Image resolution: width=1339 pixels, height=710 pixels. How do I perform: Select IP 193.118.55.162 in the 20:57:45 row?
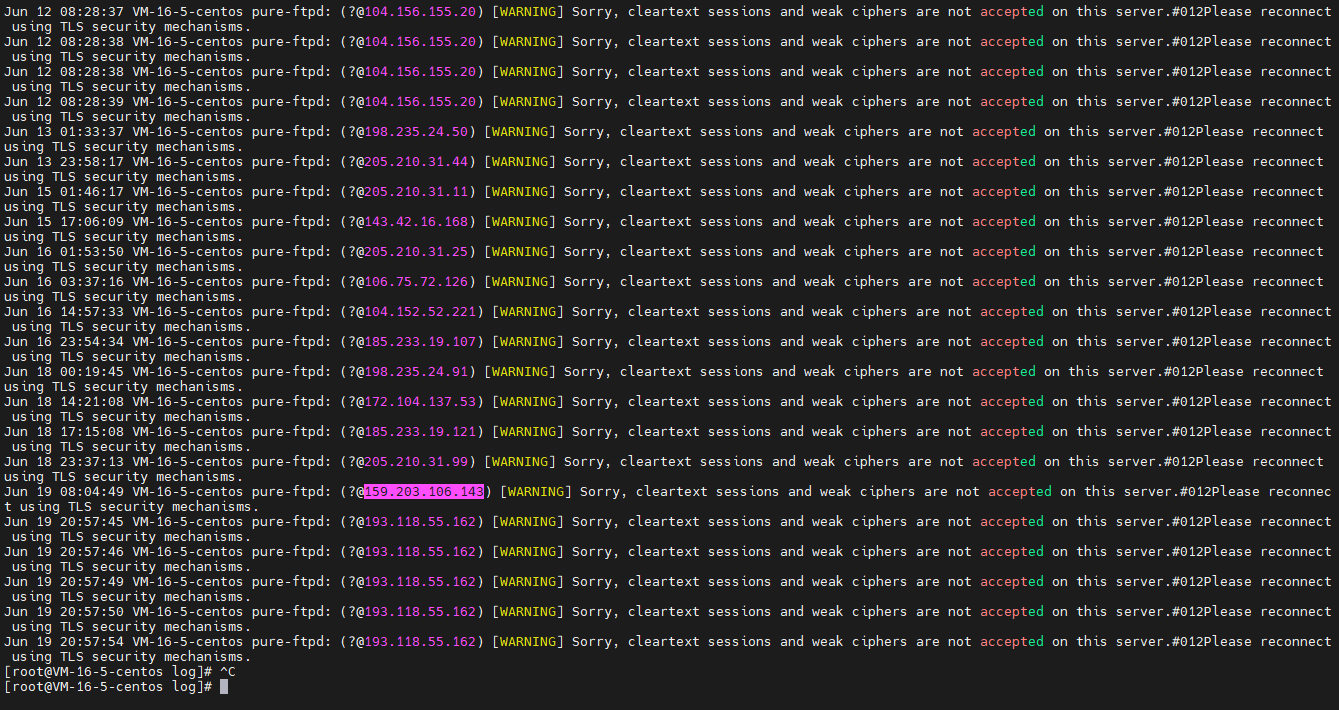[x=420, y=522]
